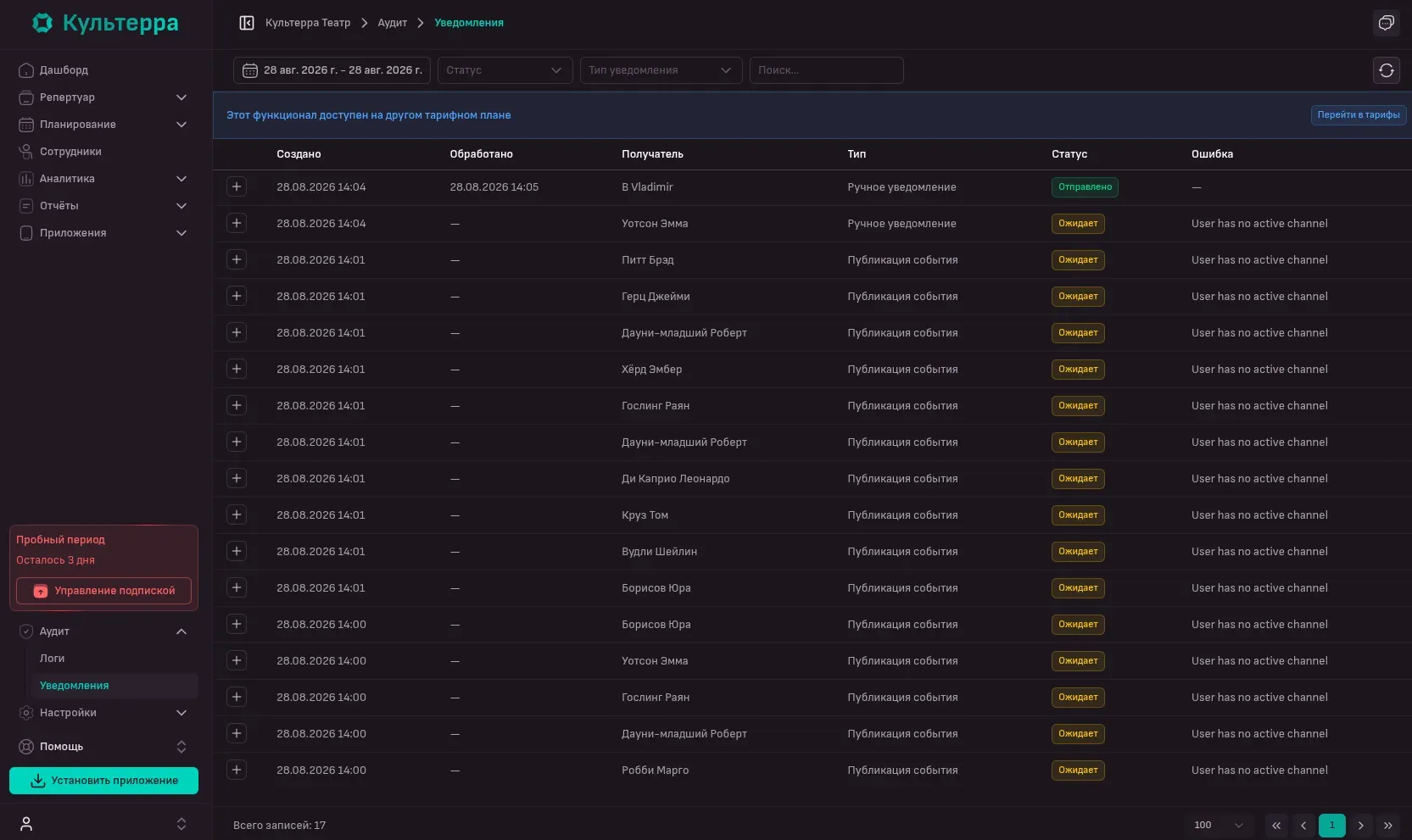Click Установить приложение button

click(104, 781)
